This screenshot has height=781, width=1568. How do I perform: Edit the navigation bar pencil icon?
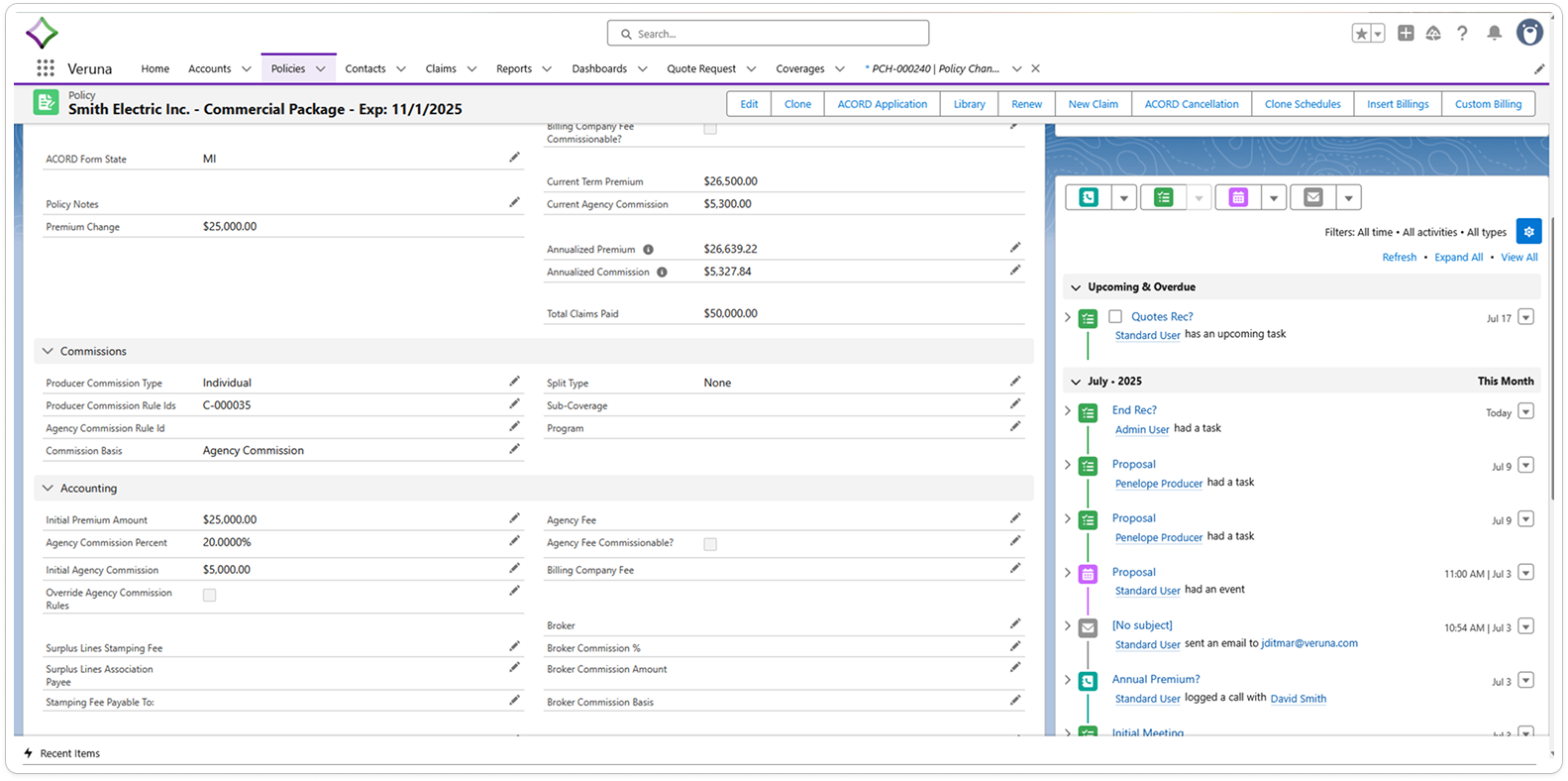[1539, 69]
